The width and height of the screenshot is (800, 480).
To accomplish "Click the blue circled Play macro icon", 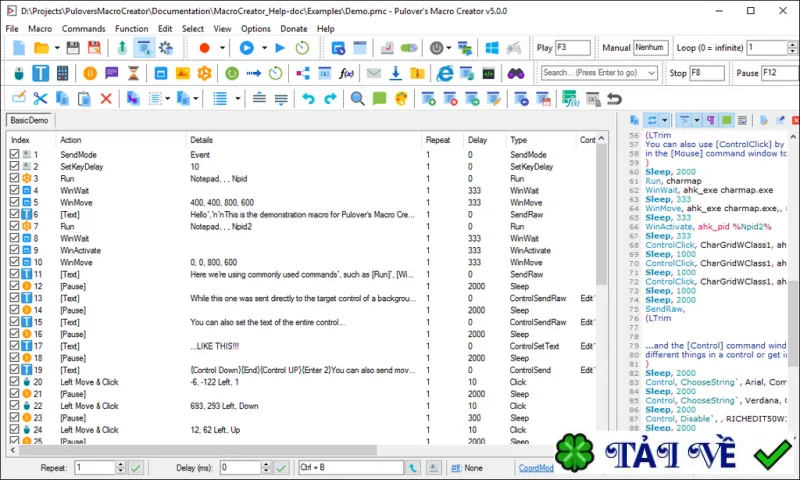I will [x=247, y=48].
